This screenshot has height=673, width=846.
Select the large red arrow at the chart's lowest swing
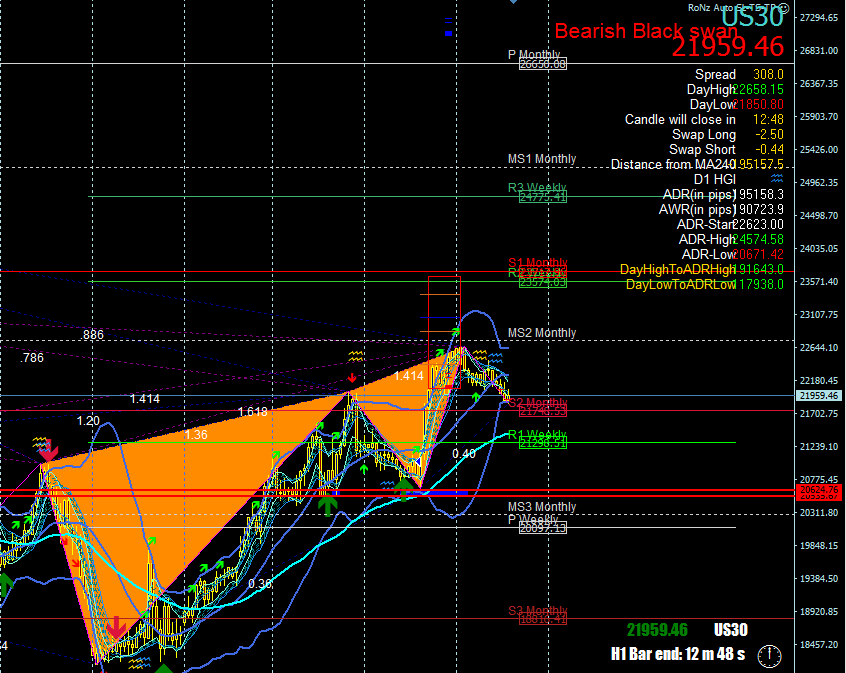click(x=115, y=627)
